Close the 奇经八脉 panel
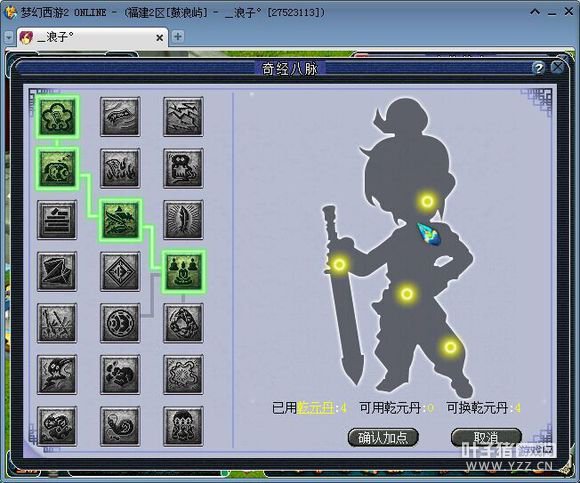 point(557,67)
